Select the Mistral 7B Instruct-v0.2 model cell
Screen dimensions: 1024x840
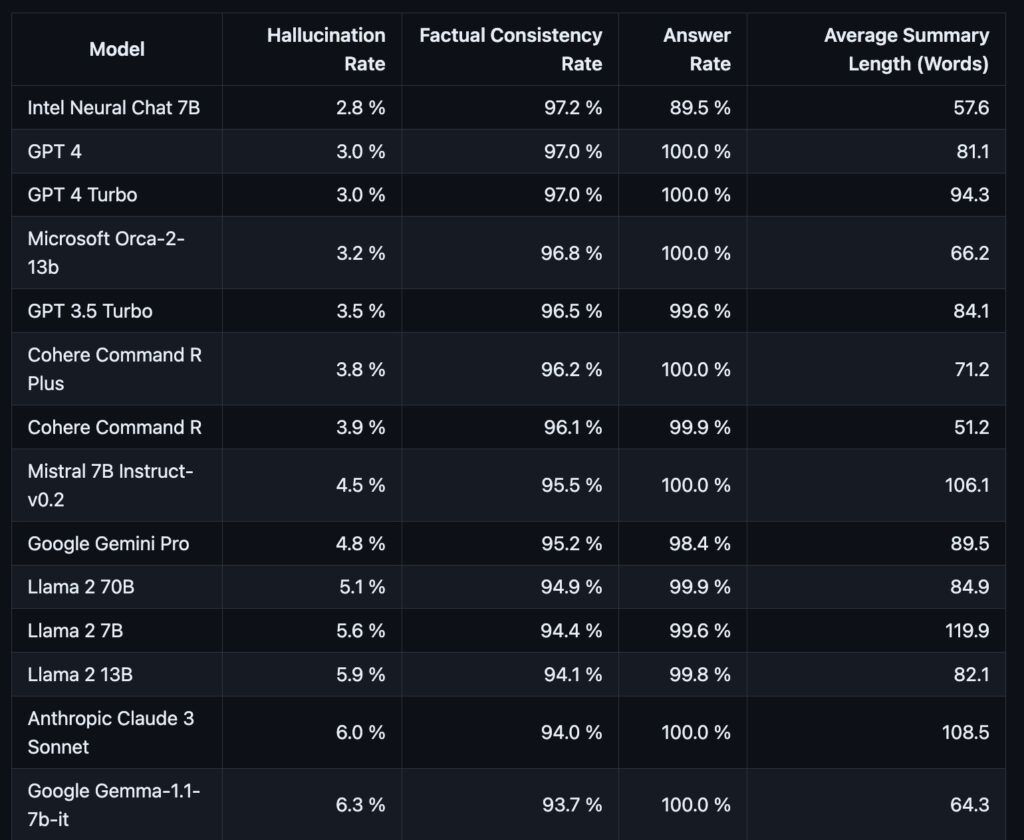click(110, 485)
